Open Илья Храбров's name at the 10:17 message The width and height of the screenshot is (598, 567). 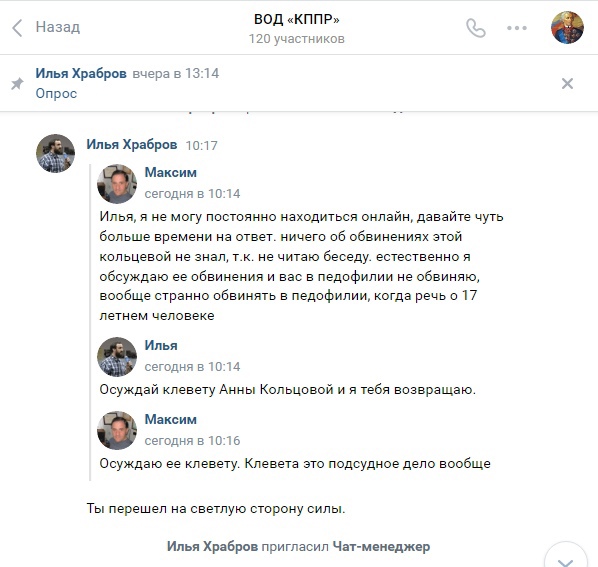pos(132,145)
